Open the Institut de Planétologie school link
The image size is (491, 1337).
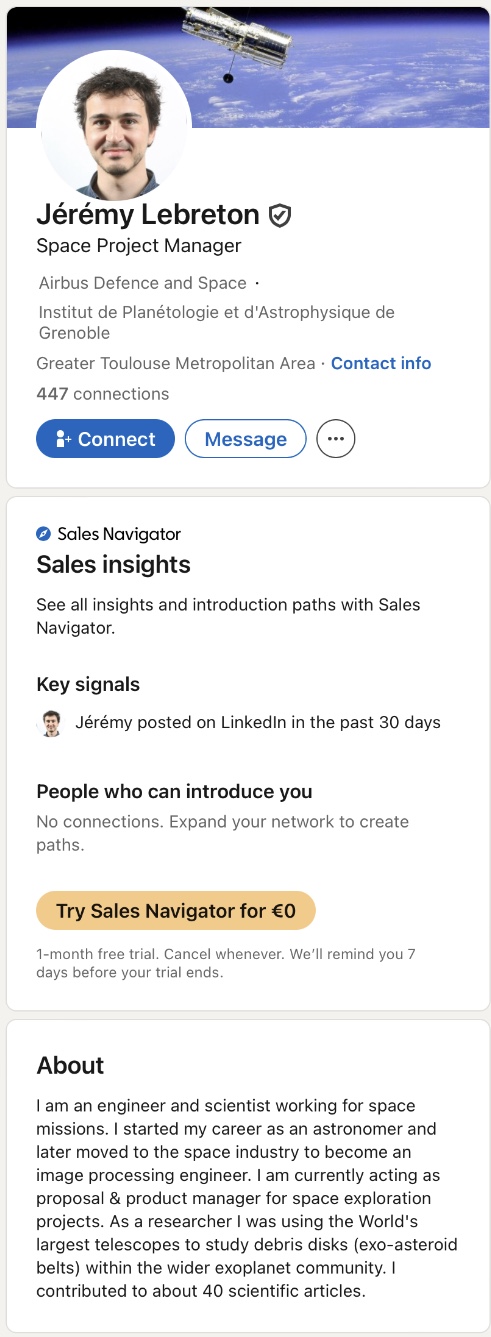(216, 322)
